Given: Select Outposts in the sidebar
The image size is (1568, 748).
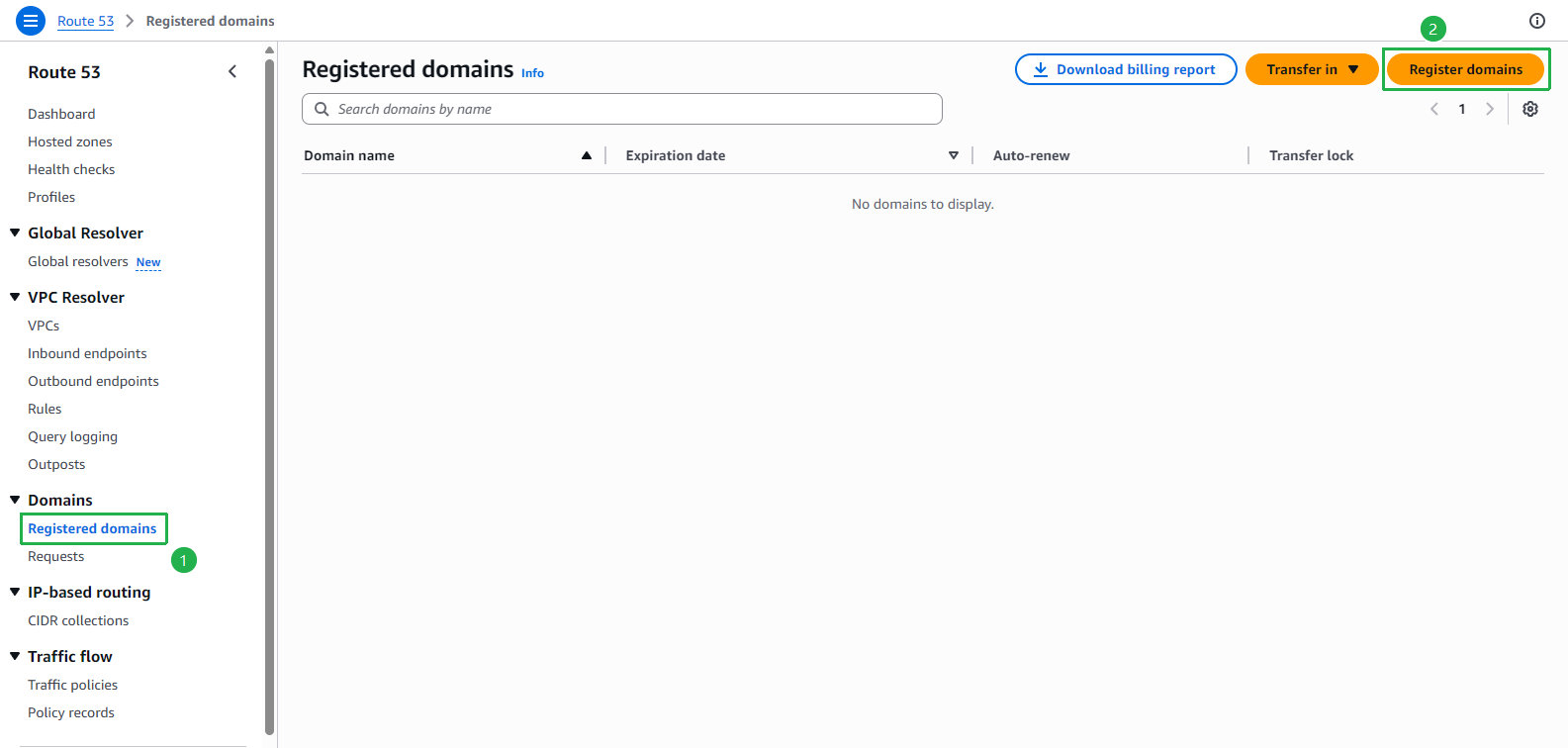Looking at the screenshot, I should pos(56,464).
